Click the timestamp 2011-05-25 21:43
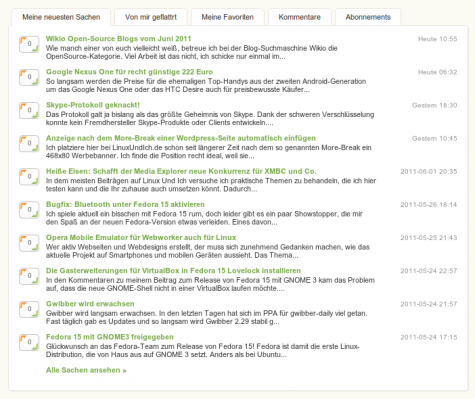Image resolution: width=475 pixels, height=399 pixels. coord(429,238)
